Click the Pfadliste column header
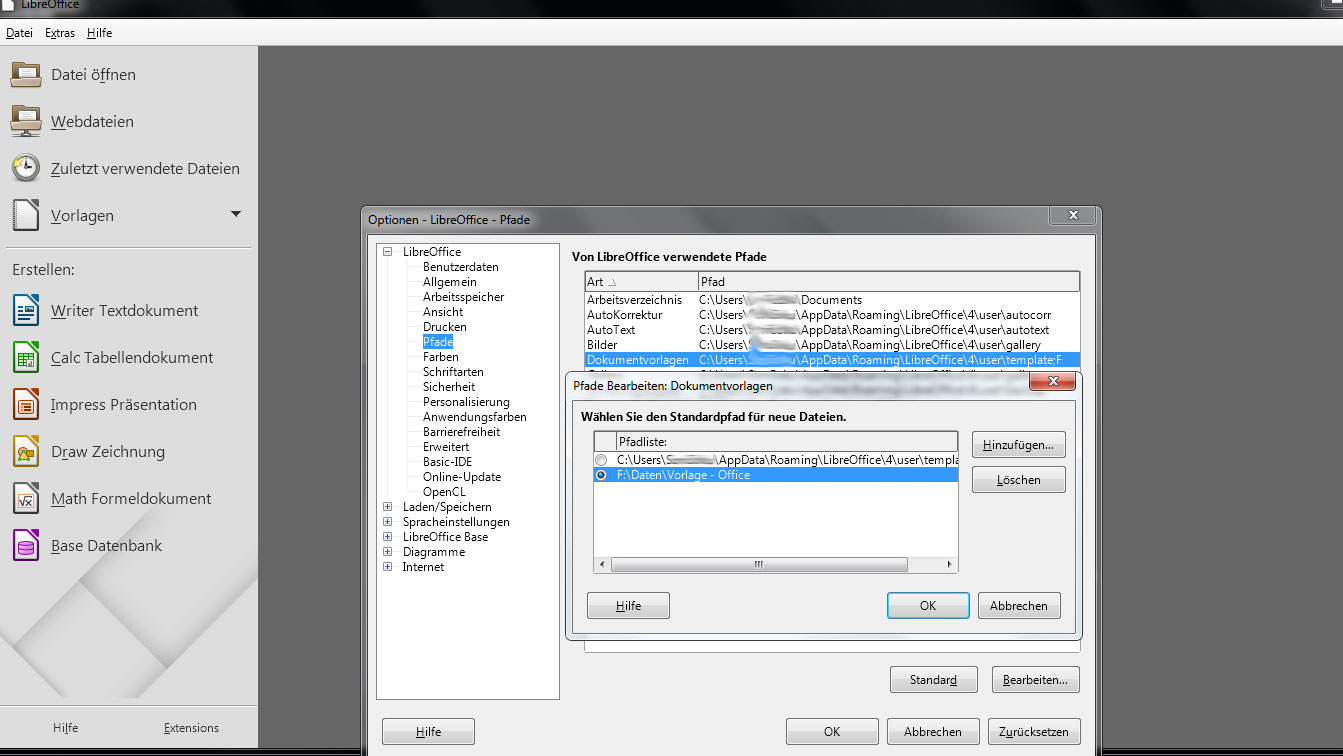 point(787,441)
